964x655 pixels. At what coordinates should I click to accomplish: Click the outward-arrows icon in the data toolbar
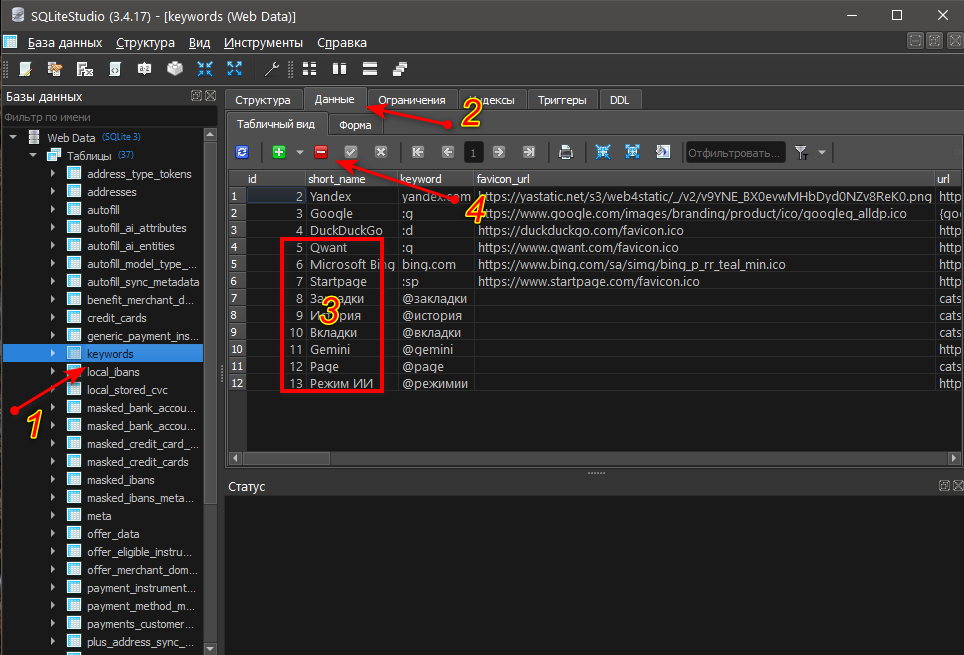632,152
